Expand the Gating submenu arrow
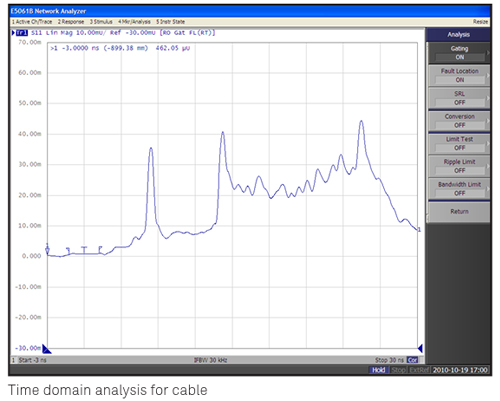 pos(488,53)
